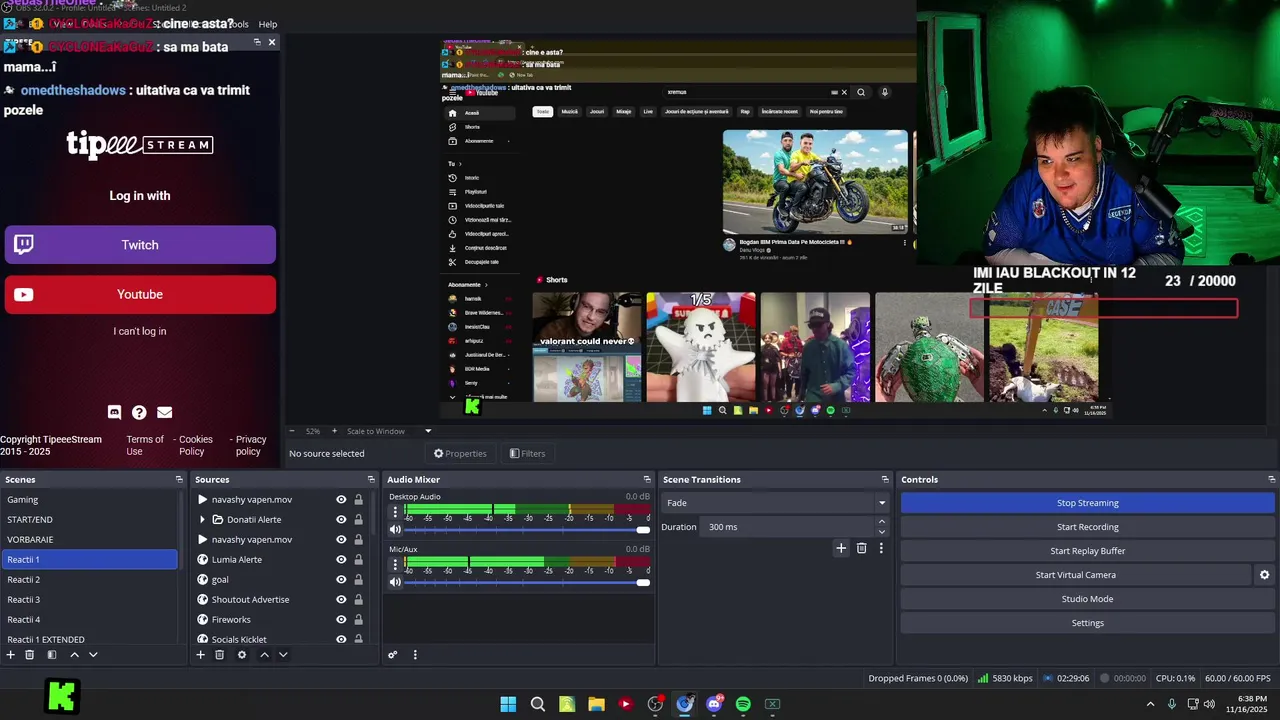
Task: Move scene down arrow in Scenes toolbar
Action: [93, 655]
